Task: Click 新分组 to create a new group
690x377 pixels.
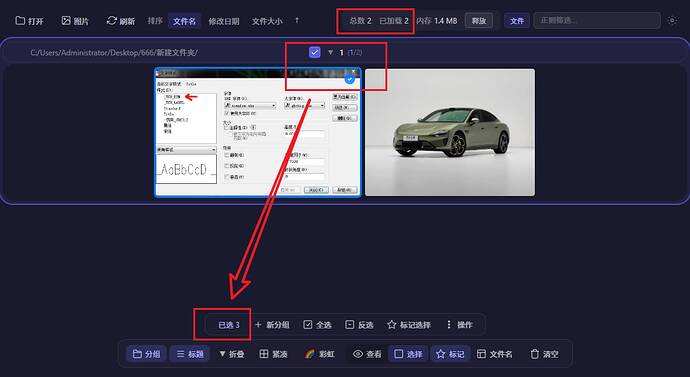Action: pos(272,325)
